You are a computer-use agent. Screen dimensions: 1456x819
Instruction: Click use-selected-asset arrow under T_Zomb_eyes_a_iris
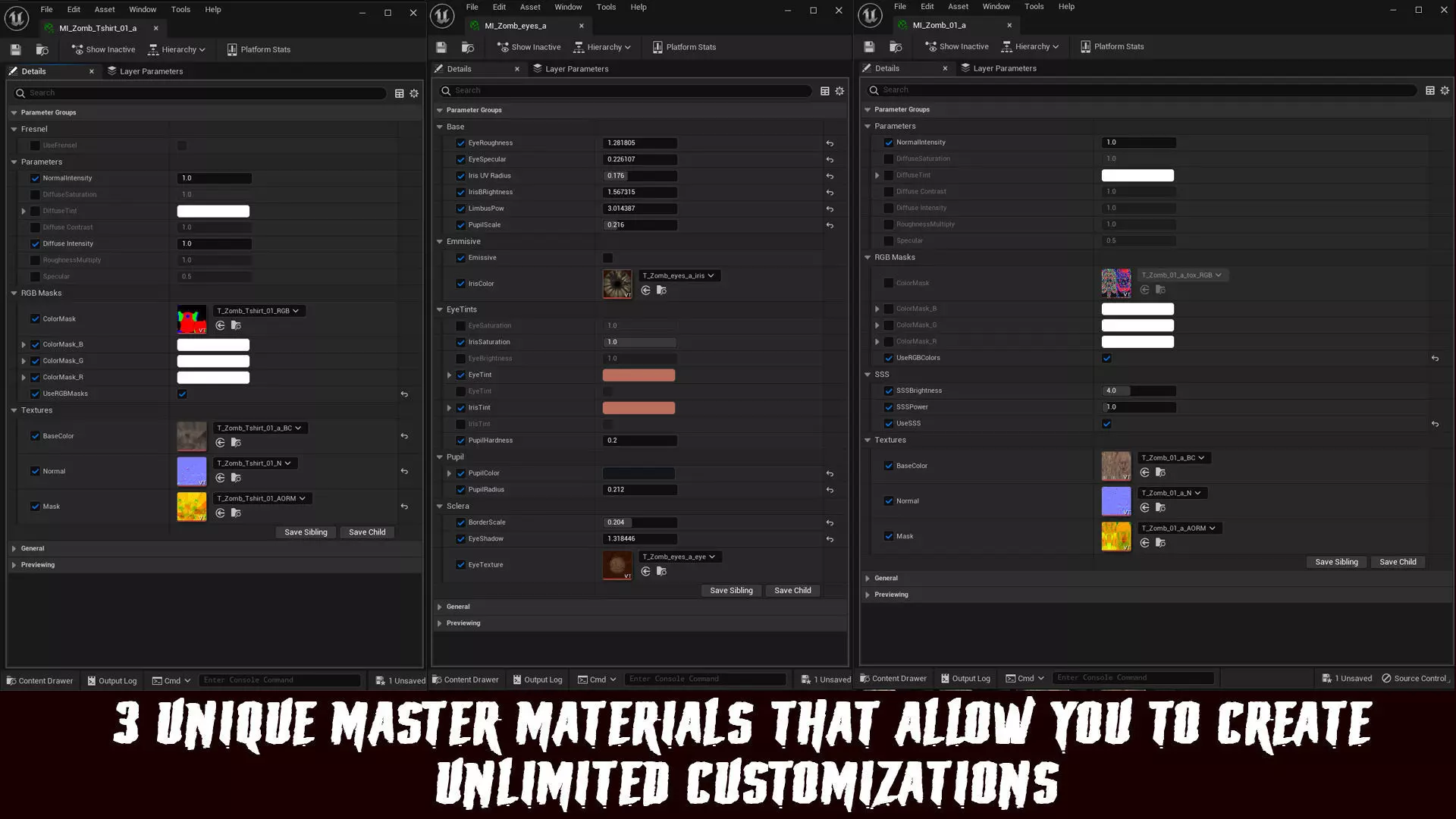tap(645, 290)
